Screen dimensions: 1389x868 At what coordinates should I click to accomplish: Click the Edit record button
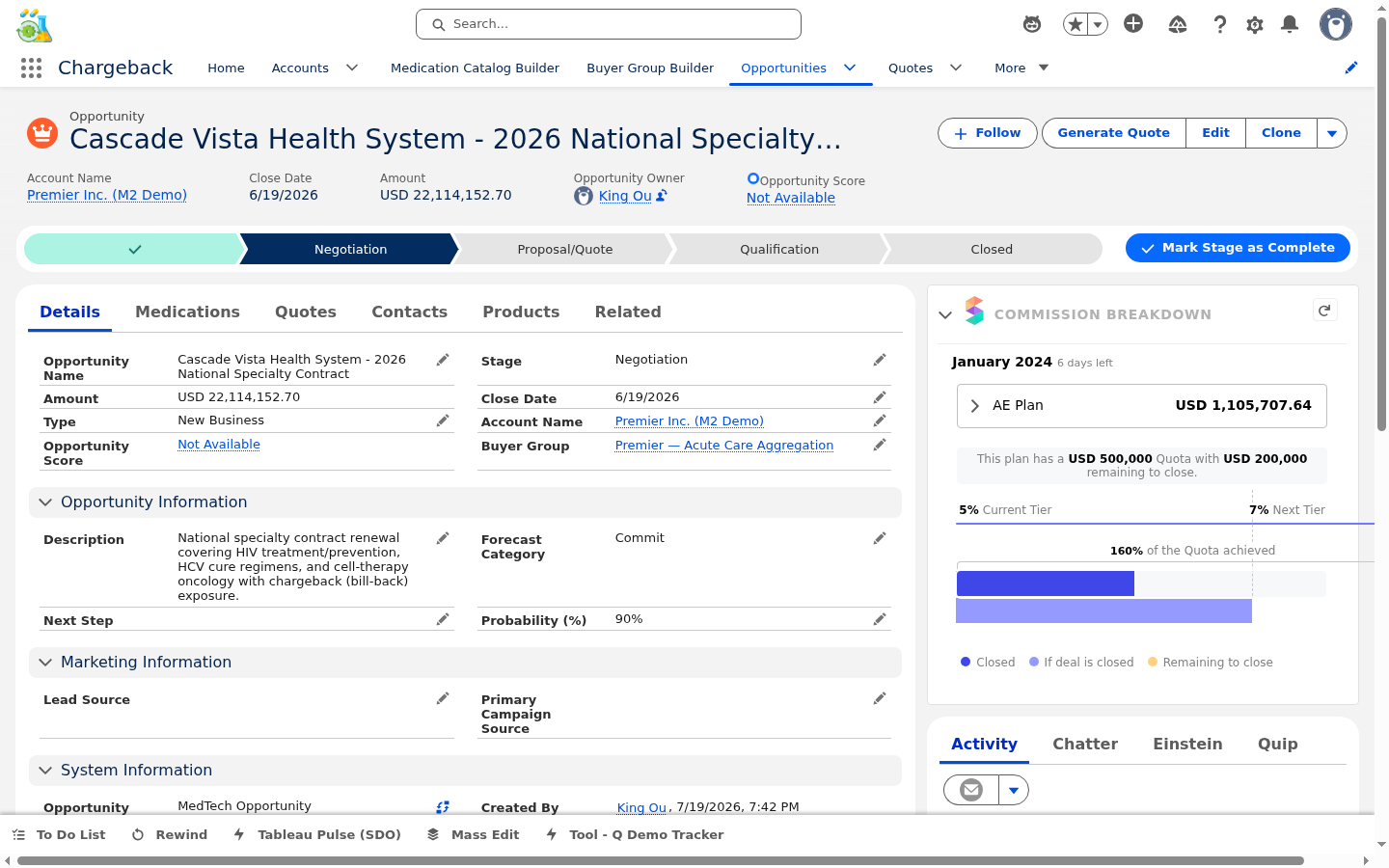point(1216,133)
